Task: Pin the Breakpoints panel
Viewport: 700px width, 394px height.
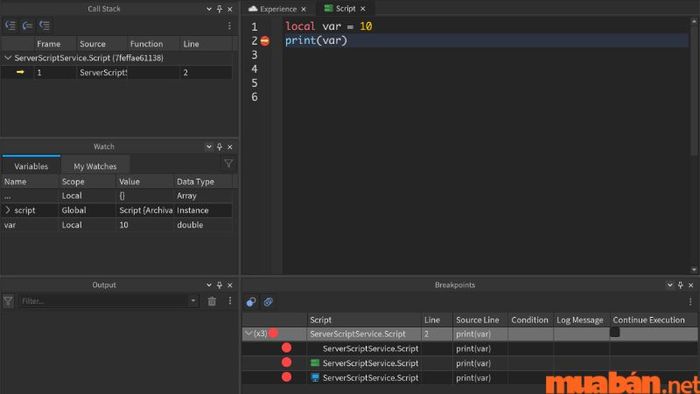Action: tap(680, 285)
